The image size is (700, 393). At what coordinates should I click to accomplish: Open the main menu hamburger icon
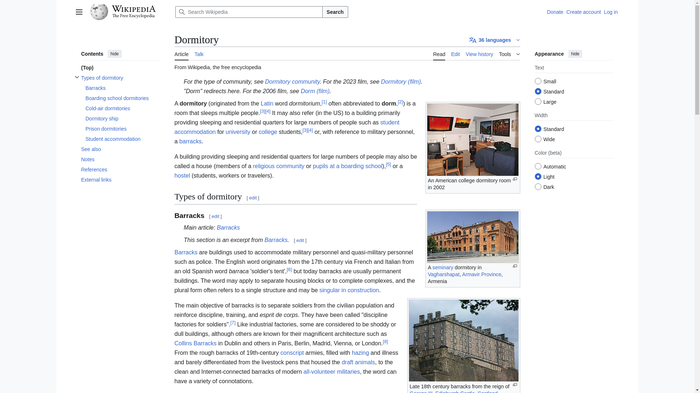tap(79, 12)
